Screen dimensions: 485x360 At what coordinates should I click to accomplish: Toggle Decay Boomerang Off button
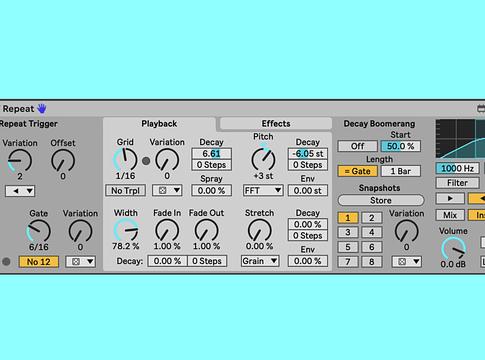click(x=357, y=146)
